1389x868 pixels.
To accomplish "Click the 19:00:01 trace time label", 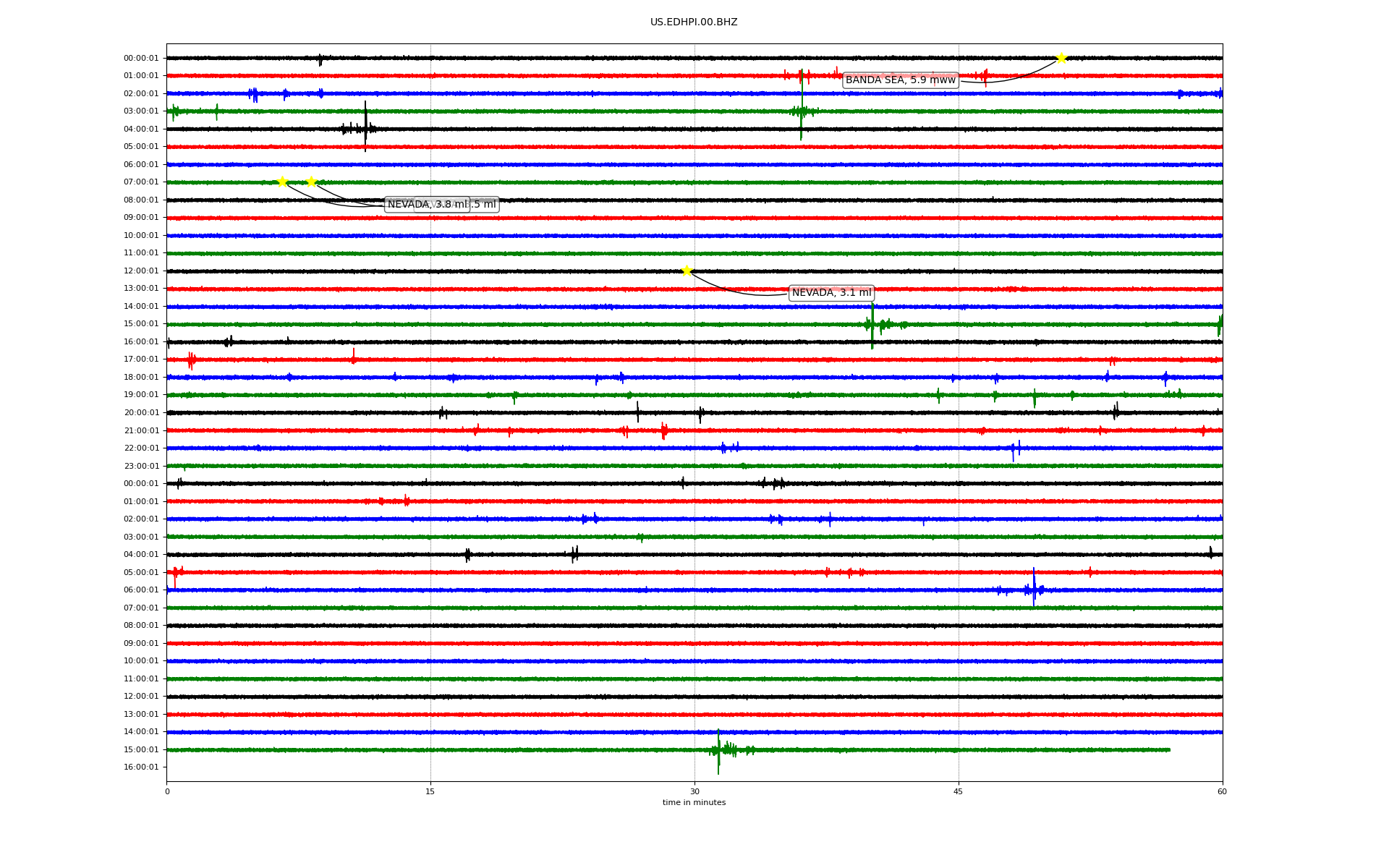I will (x=141, y=395).
